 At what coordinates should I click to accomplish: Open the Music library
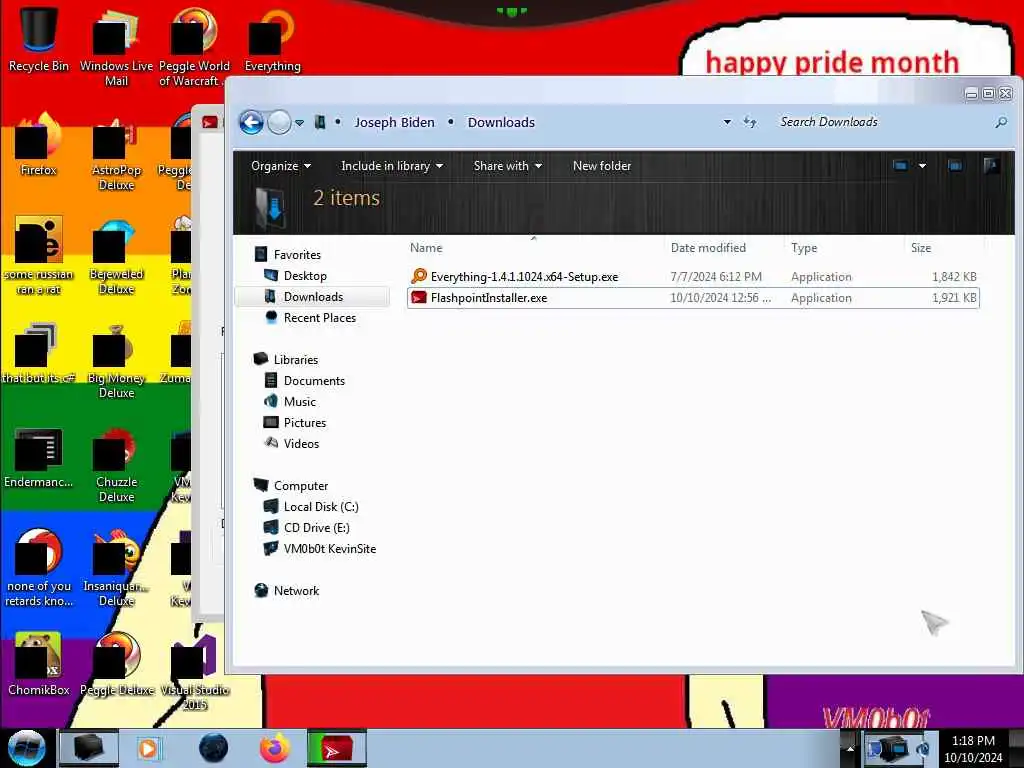299,402
